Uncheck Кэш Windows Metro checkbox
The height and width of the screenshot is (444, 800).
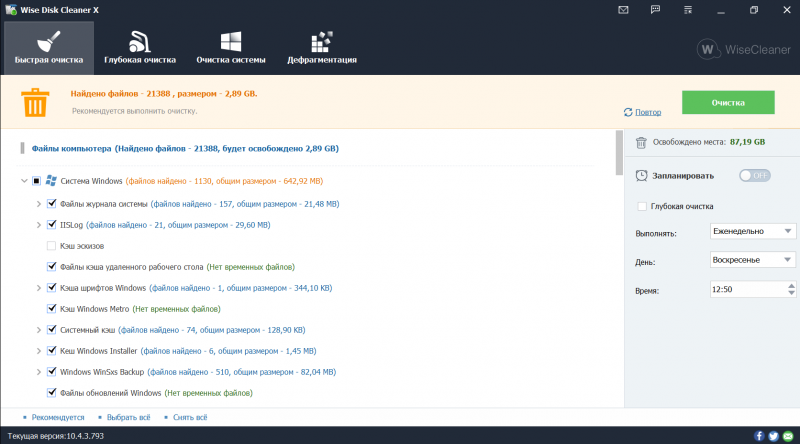tap(51, 309)
